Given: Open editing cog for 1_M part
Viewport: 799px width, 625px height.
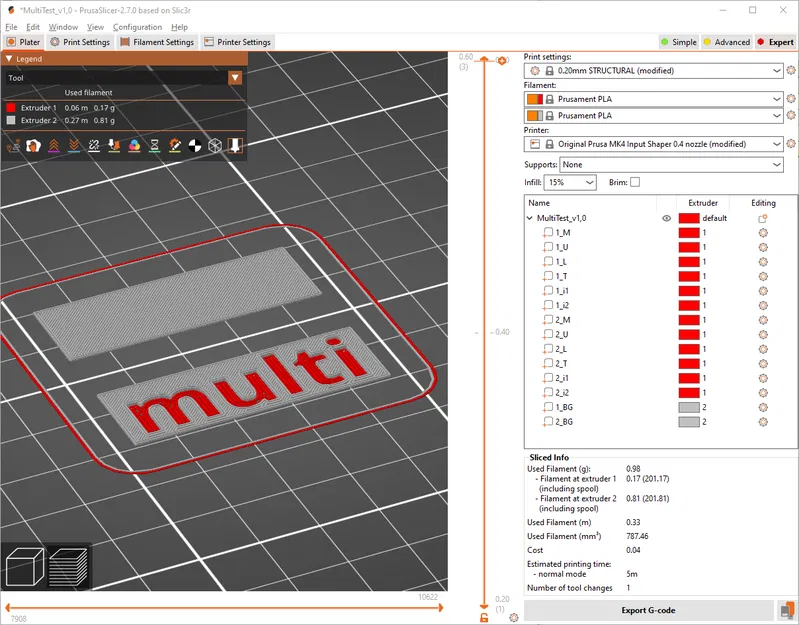Looking at the screenshot, I should [x=763, y=233].
